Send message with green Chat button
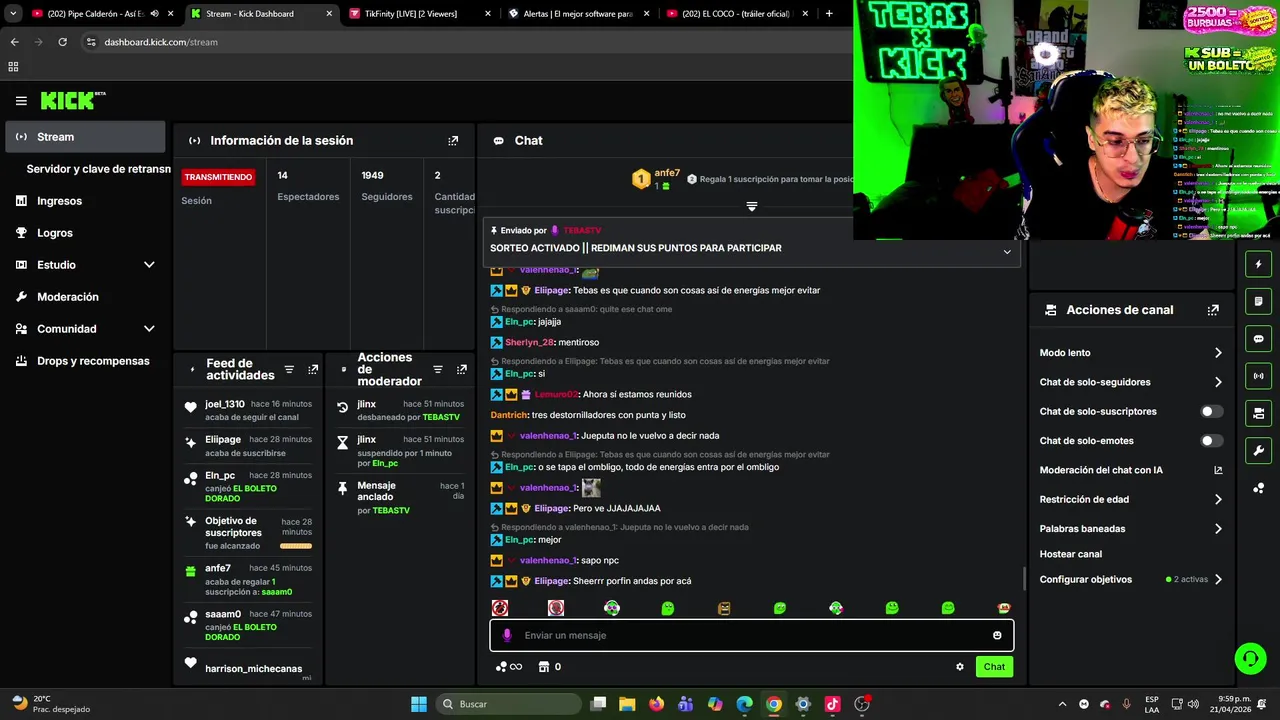This screenshot has width=1280, height=720. coord(994,667)
